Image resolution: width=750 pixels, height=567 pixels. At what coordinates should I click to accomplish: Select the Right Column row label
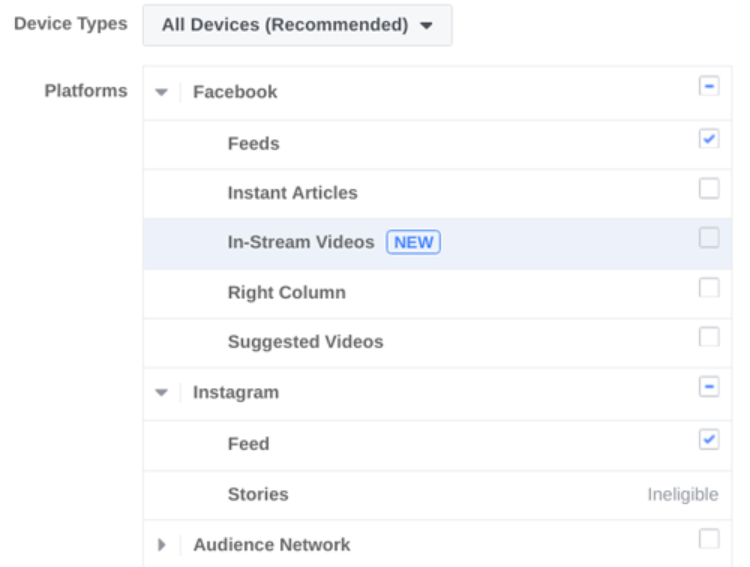point(287,292)
